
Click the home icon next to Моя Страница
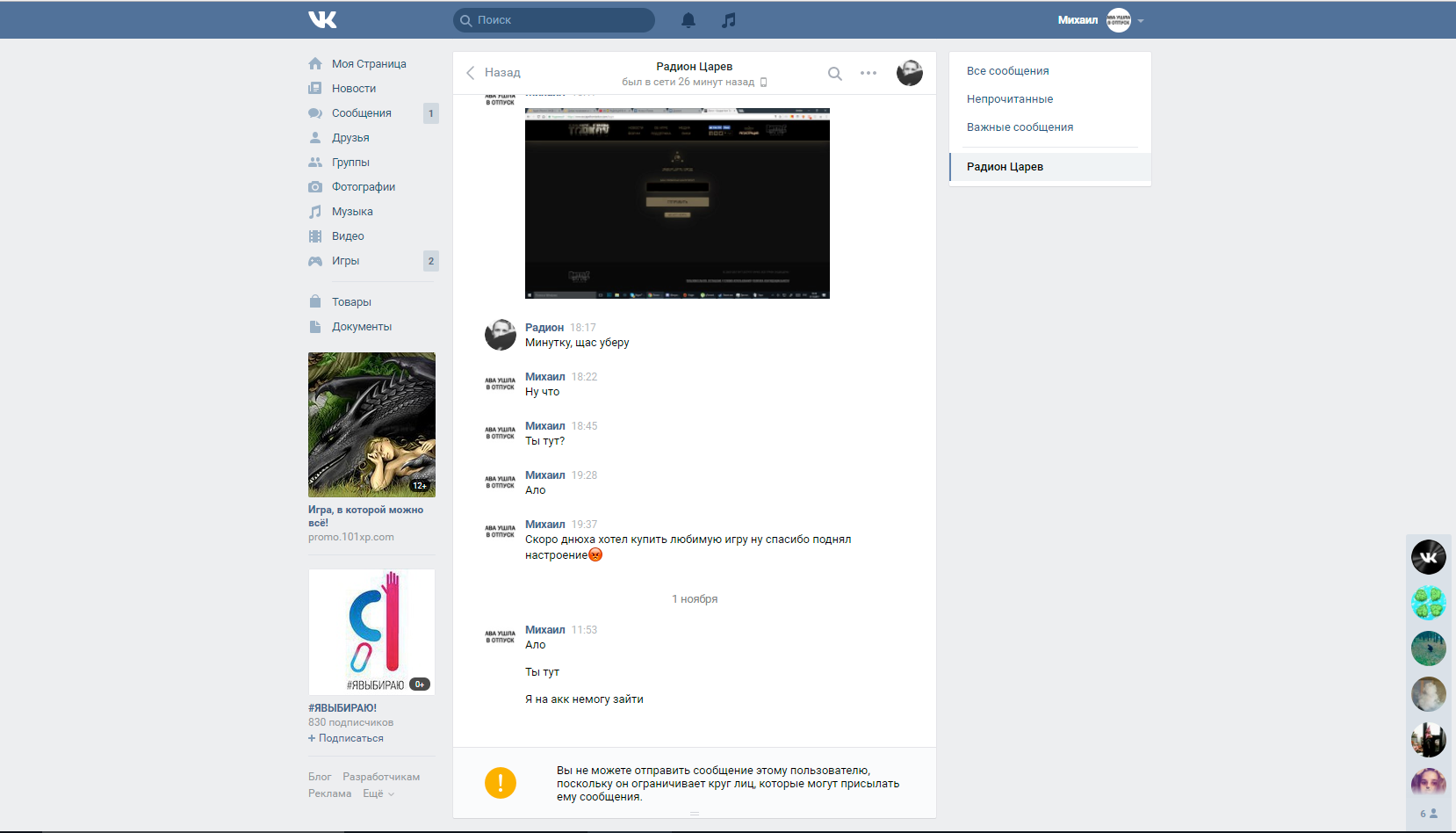pyautogui.click(x=315, y=63)
